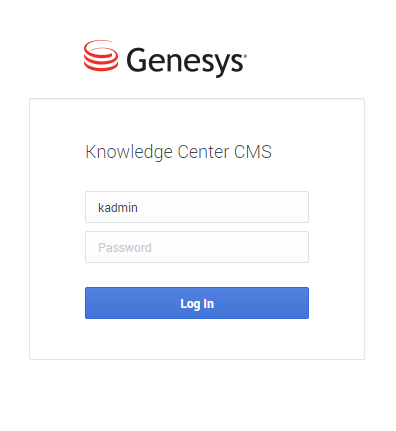
Task: Click the registered trademark symbol after Genesys
Action: (245, 56)
